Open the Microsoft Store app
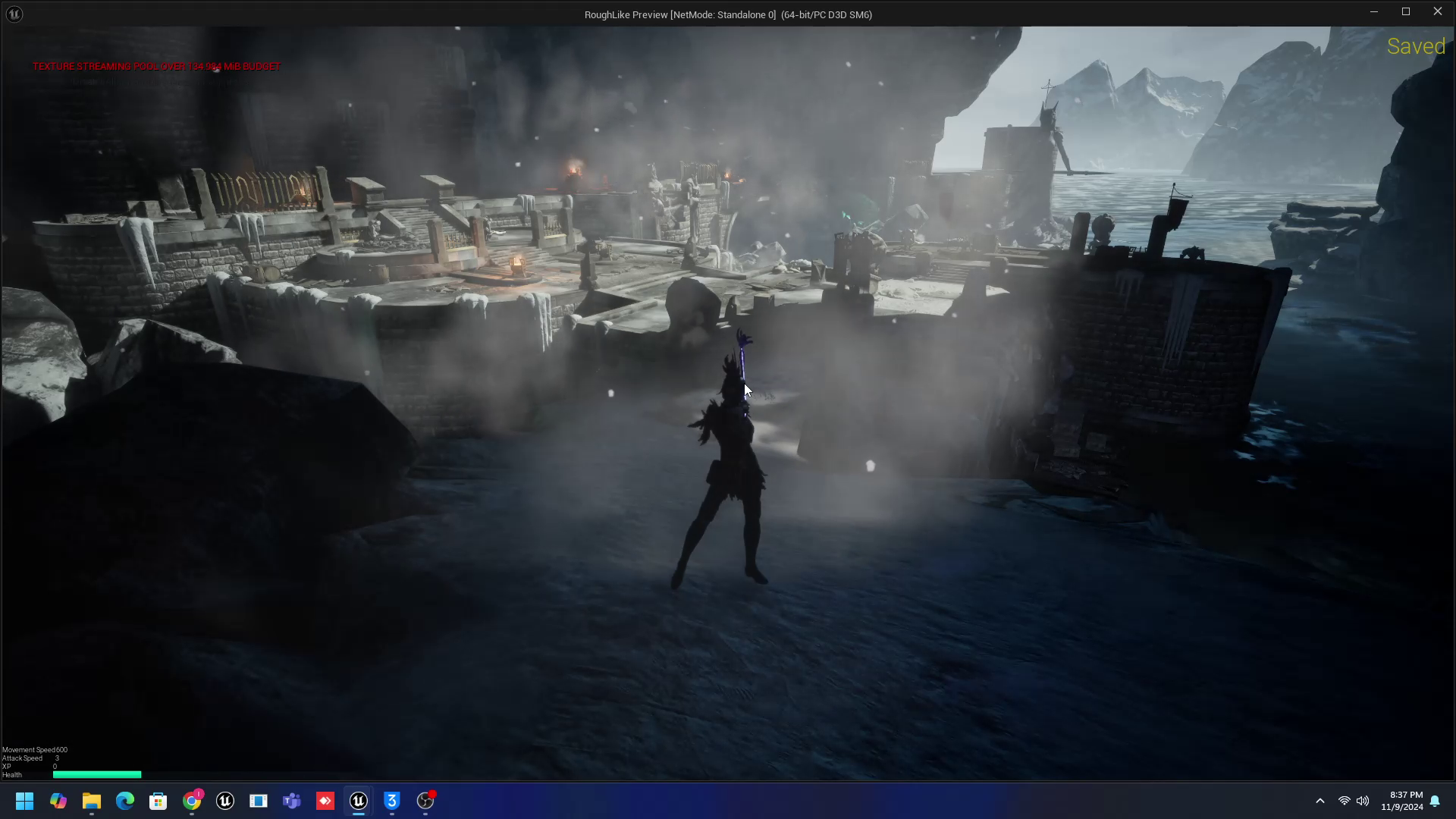 pos(158,802)
